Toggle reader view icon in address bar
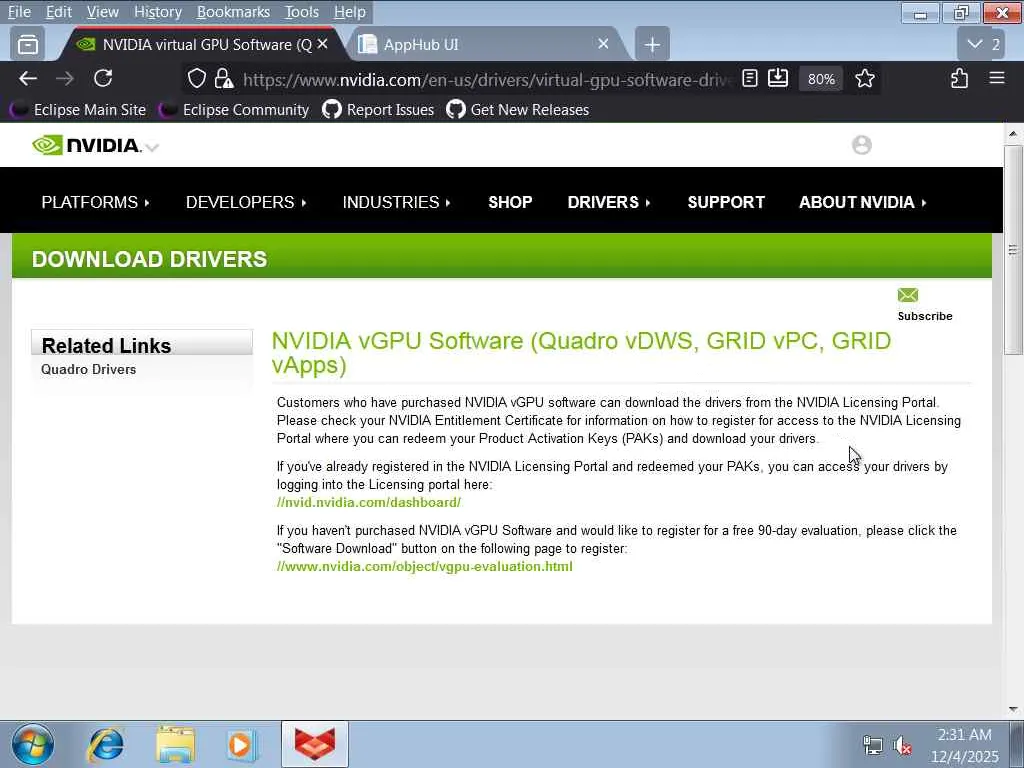This screenshot has height=768, width=1024. coord(750,79)
